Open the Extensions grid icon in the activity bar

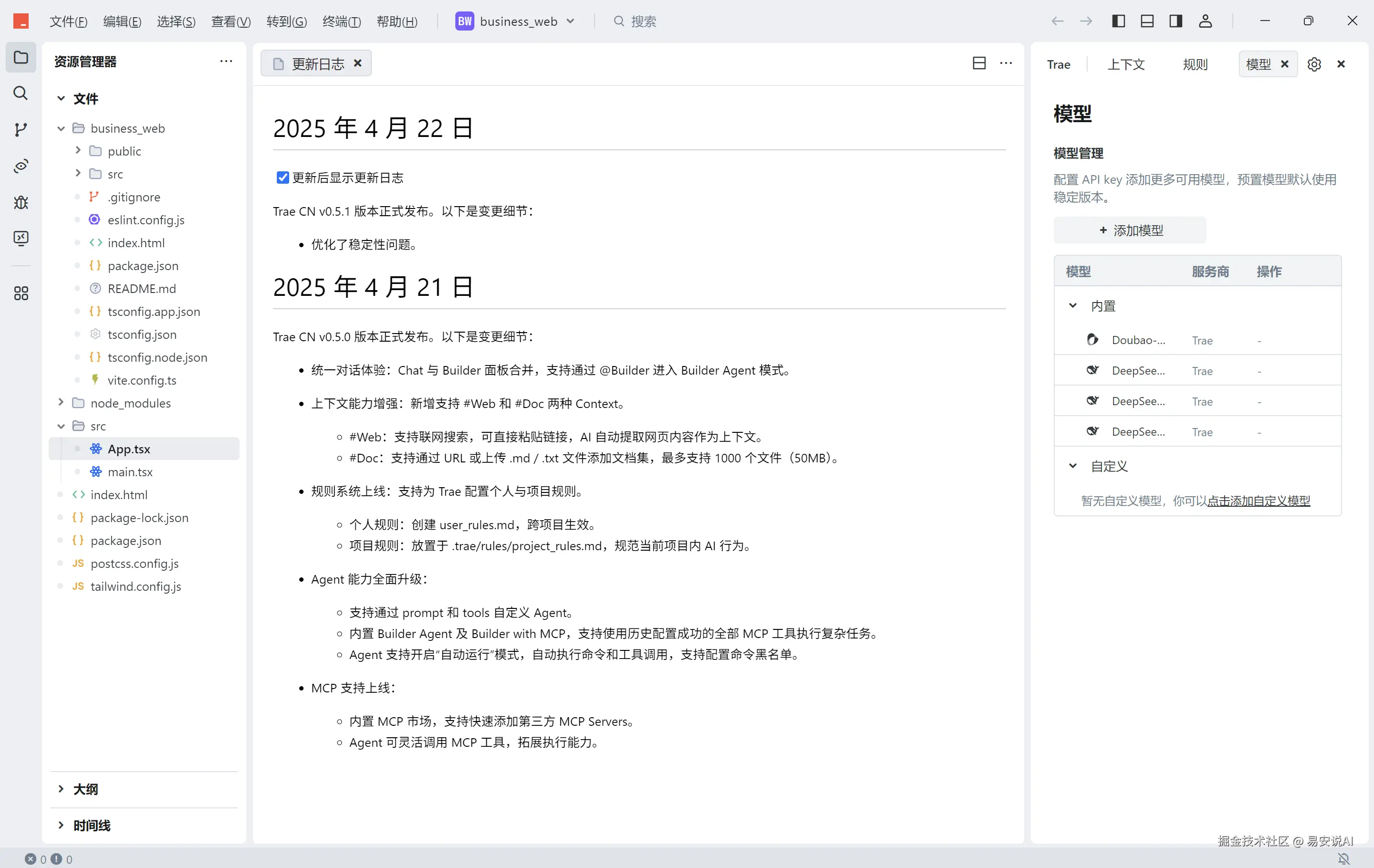pyautogui.click(x=21, y=293)
